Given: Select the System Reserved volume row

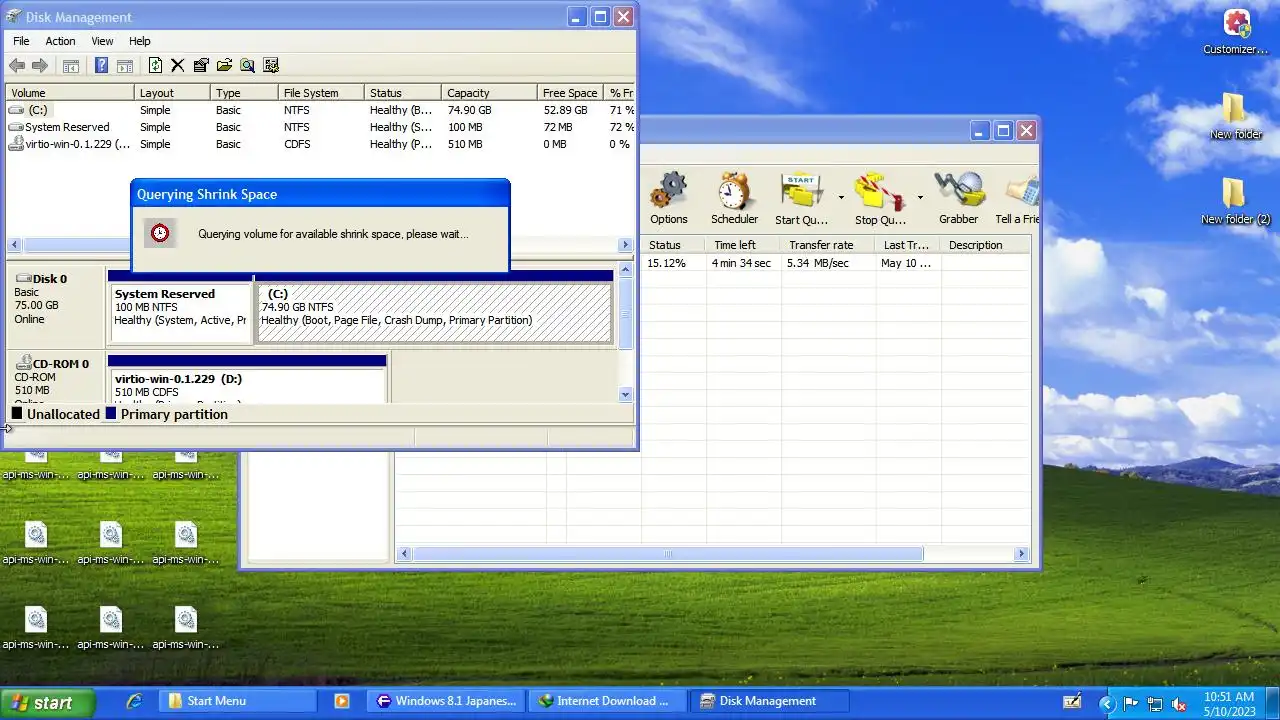Looking at the screenshot, I should 320,127.
